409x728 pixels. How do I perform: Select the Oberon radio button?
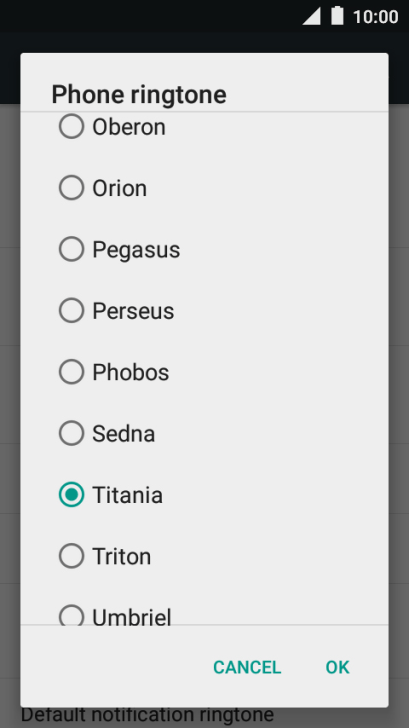pos(71,126)
